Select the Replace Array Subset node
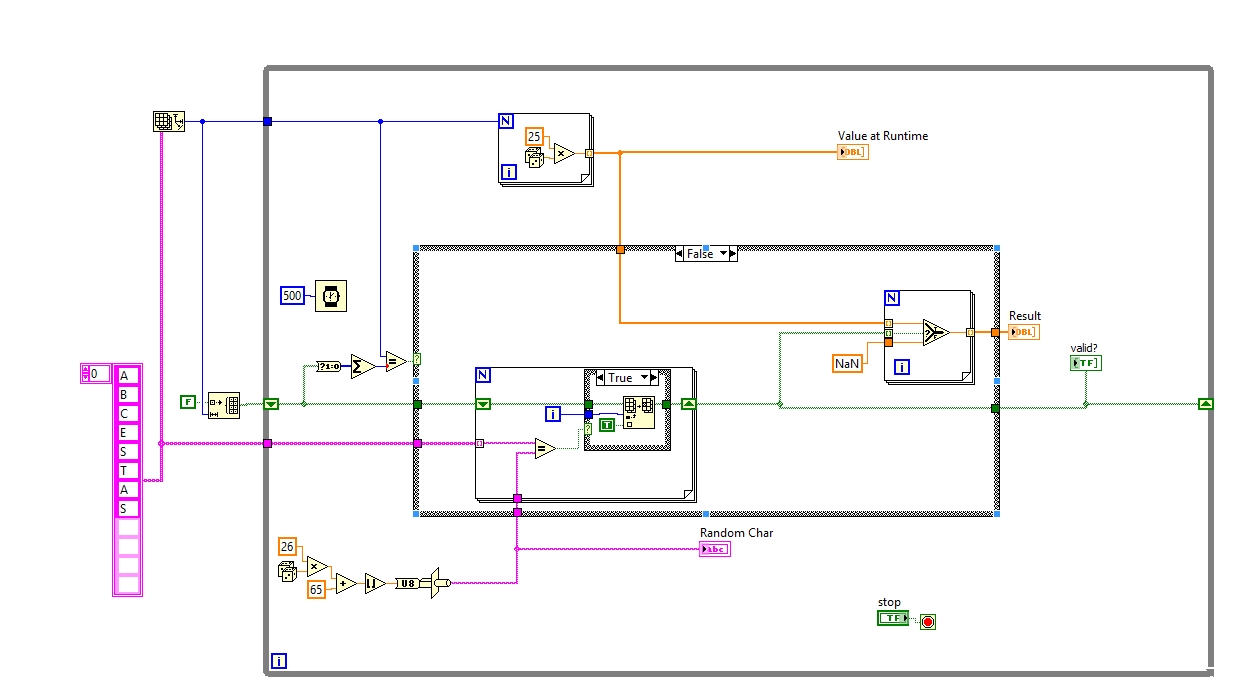 pyautogui.click(x=638, y=412)
